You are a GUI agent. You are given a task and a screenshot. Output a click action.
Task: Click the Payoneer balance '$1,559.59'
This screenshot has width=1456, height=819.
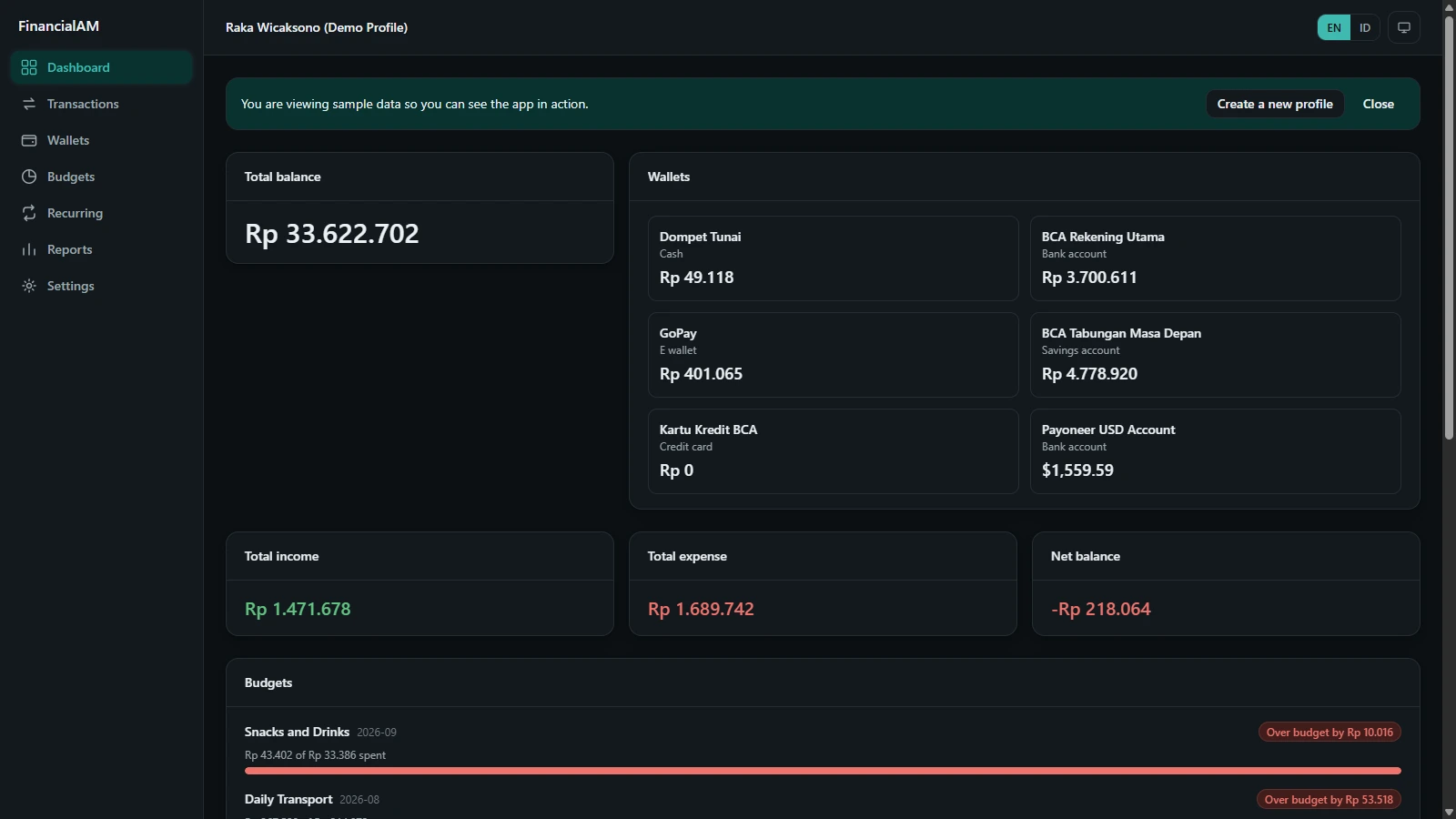pyautogui.click(x=1077, y=470)
